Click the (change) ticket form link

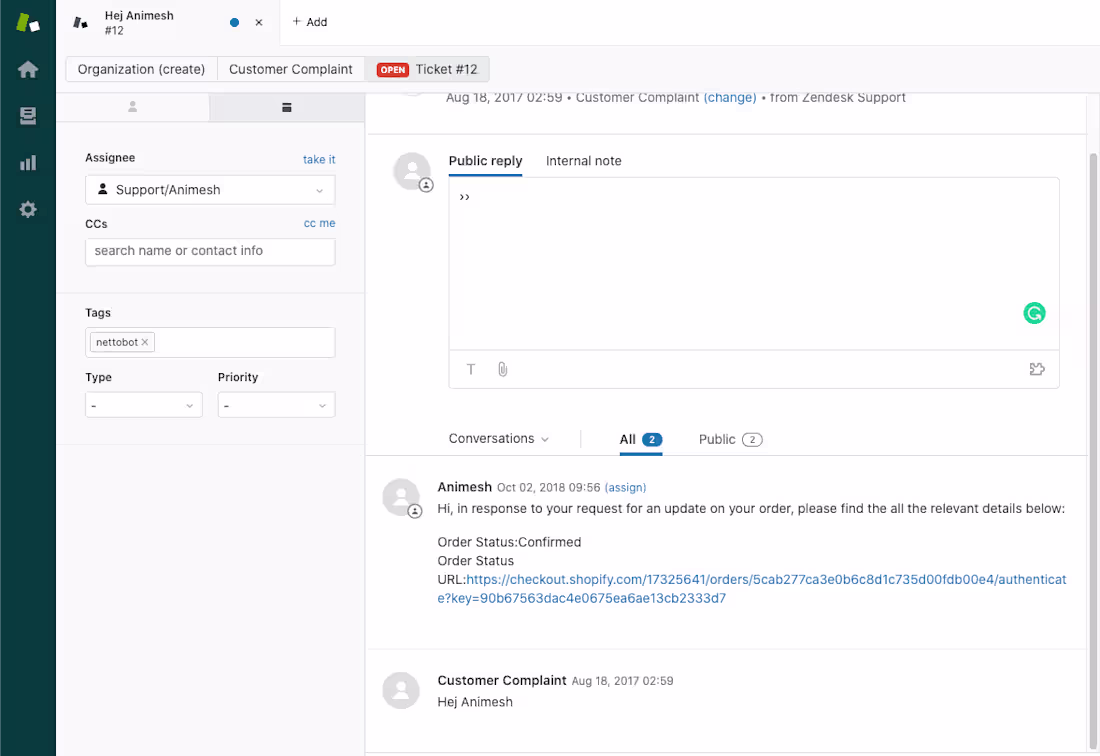[x=730, y=97]
